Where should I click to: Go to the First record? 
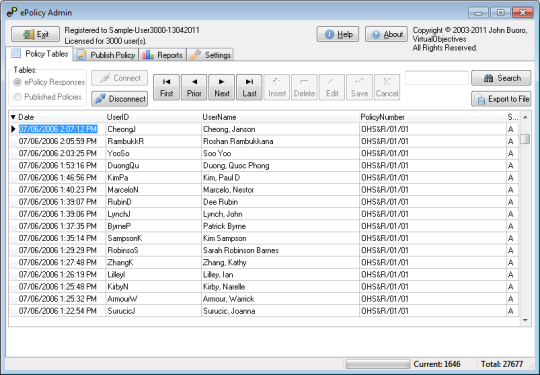point(166,87)
